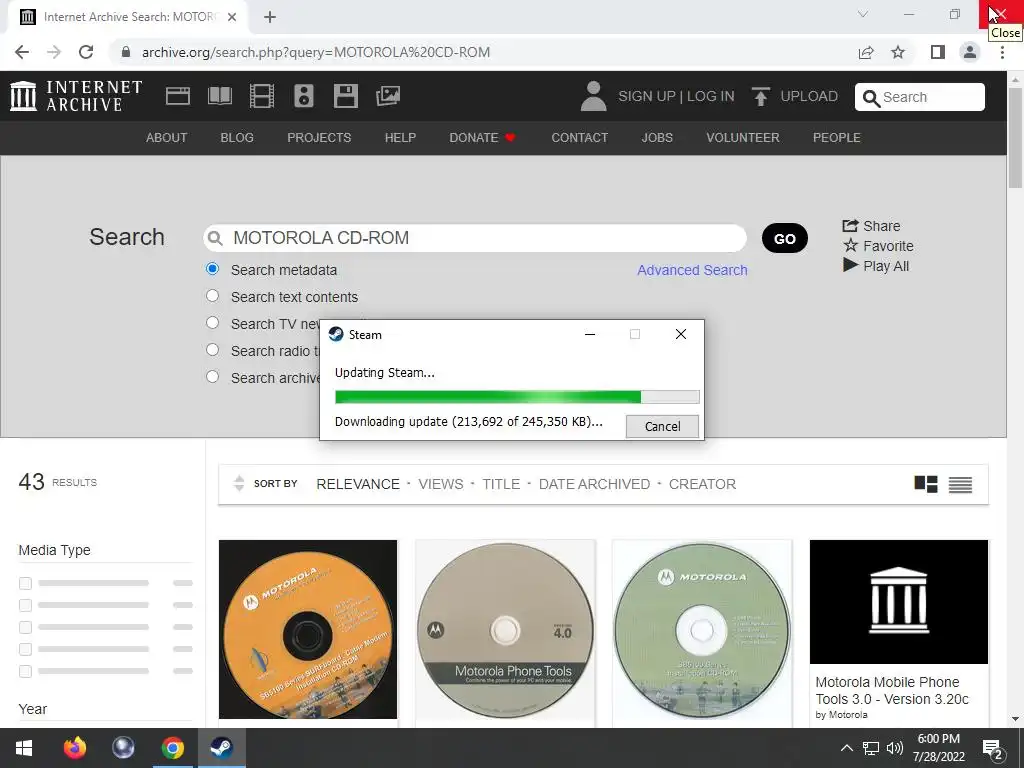Open the Texts book icon

click(x=219, y=96)
